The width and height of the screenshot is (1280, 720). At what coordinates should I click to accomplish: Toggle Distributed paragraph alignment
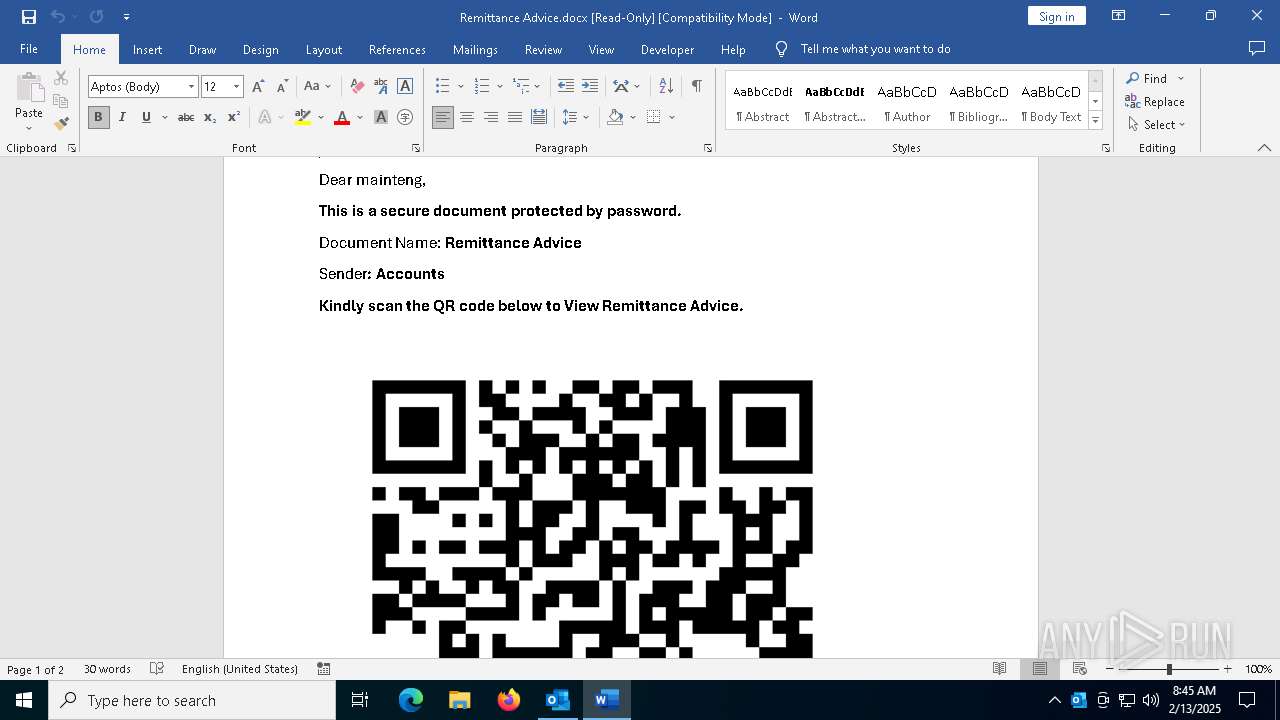point(539,117)
